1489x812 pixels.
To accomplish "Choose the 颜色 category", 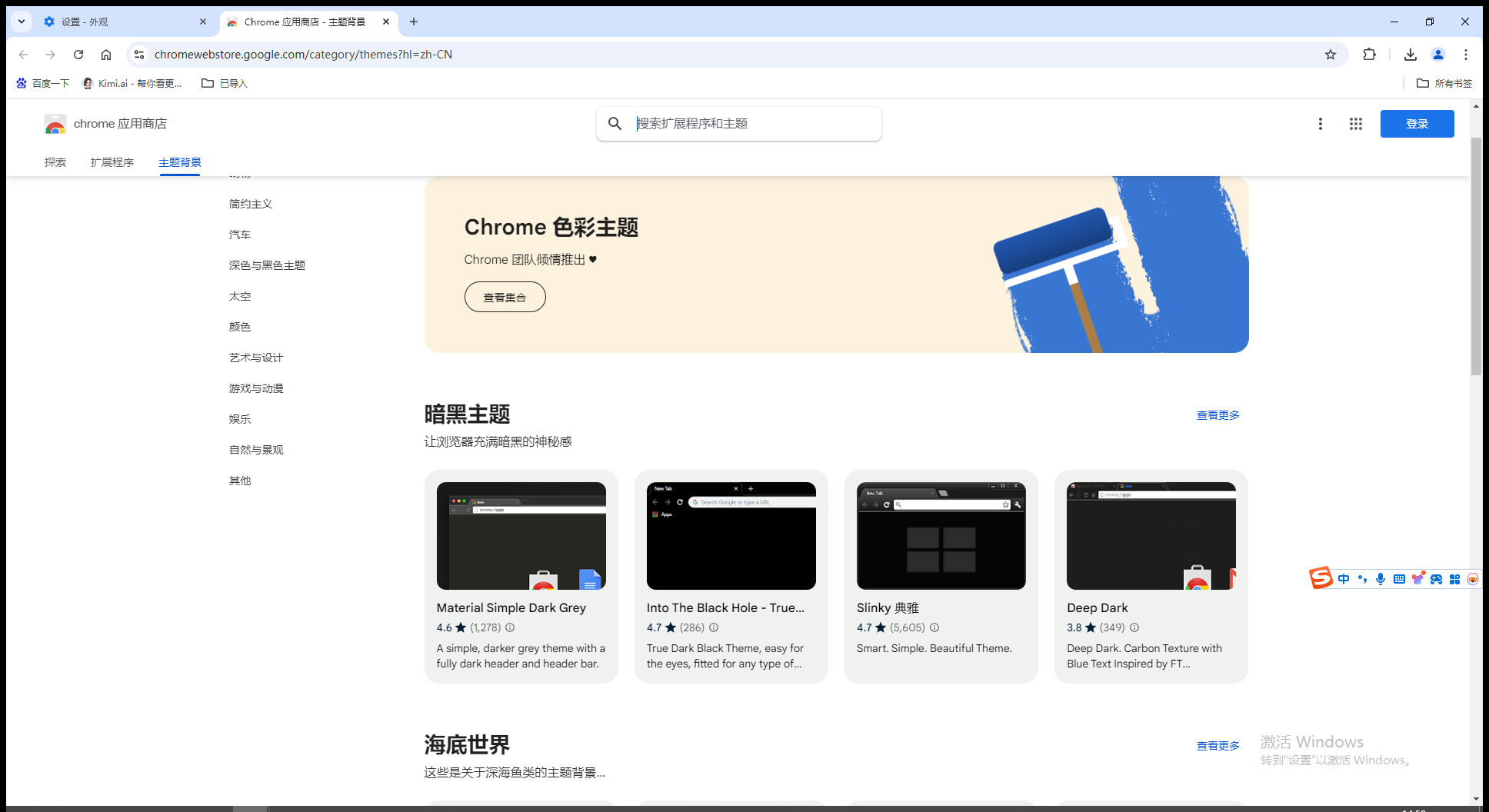I will click(x=240, y=327).
